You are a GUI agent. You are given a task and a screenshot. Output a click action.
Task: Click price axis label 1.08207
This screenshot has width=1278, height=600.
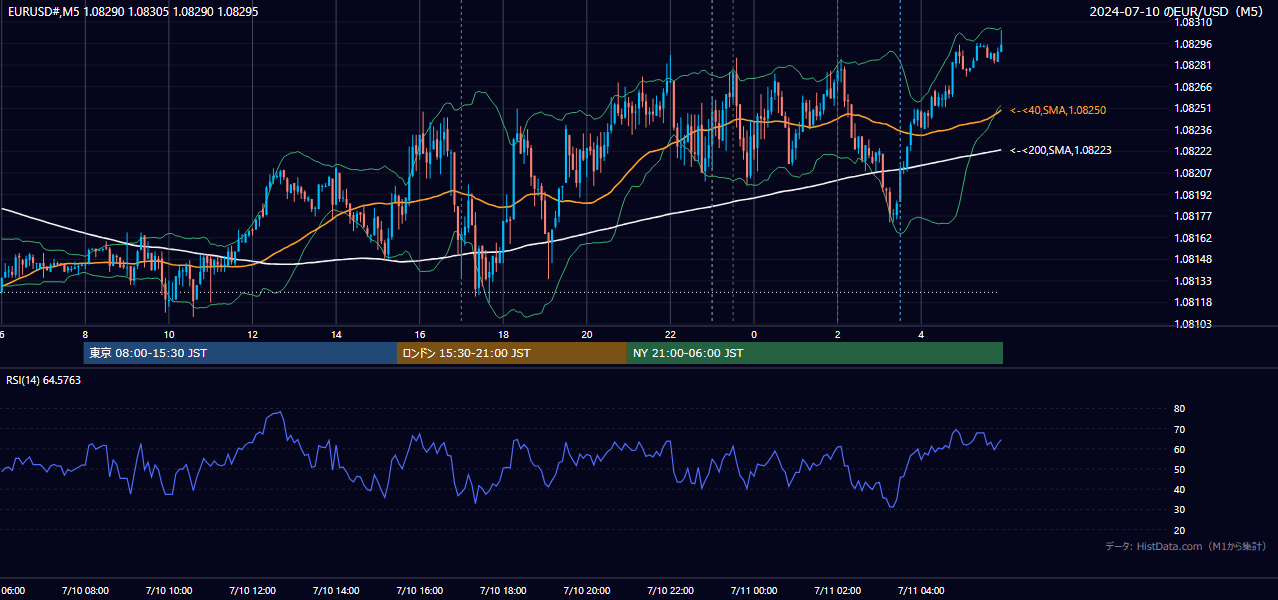(x=1193, y=173)
